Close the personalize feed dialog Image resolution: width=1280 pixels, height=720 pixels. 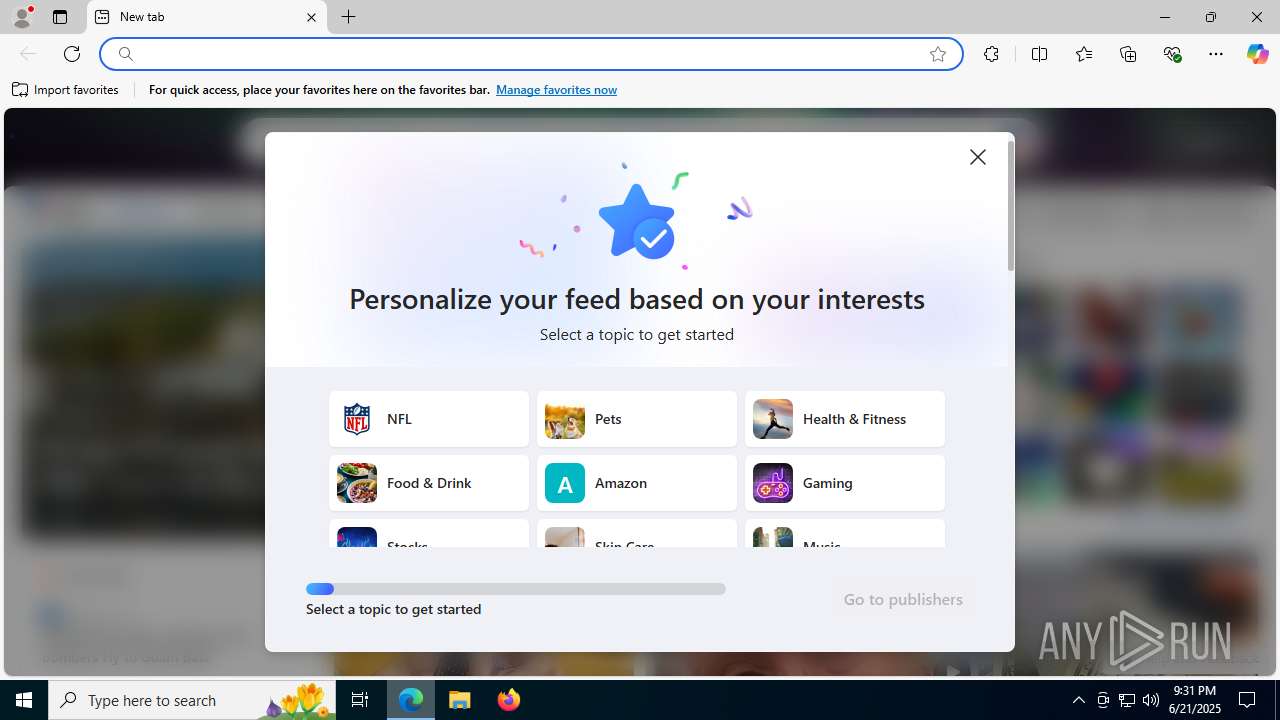coord(978,157)
